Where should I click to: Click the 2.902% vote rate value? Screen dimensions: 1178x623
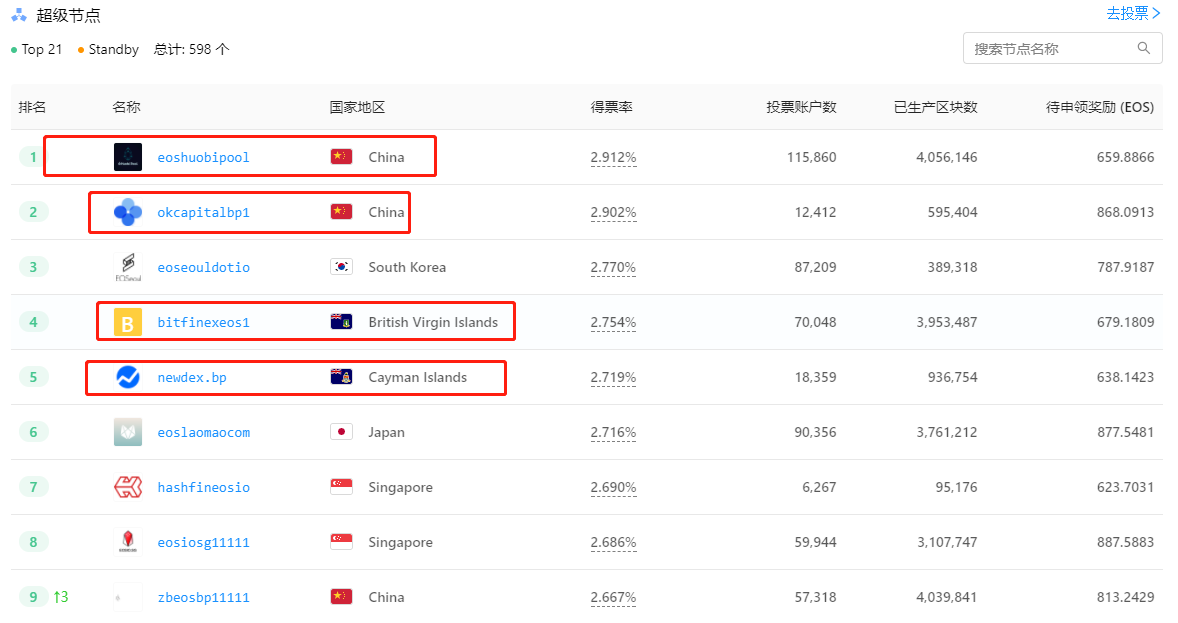tap(613, 212)
